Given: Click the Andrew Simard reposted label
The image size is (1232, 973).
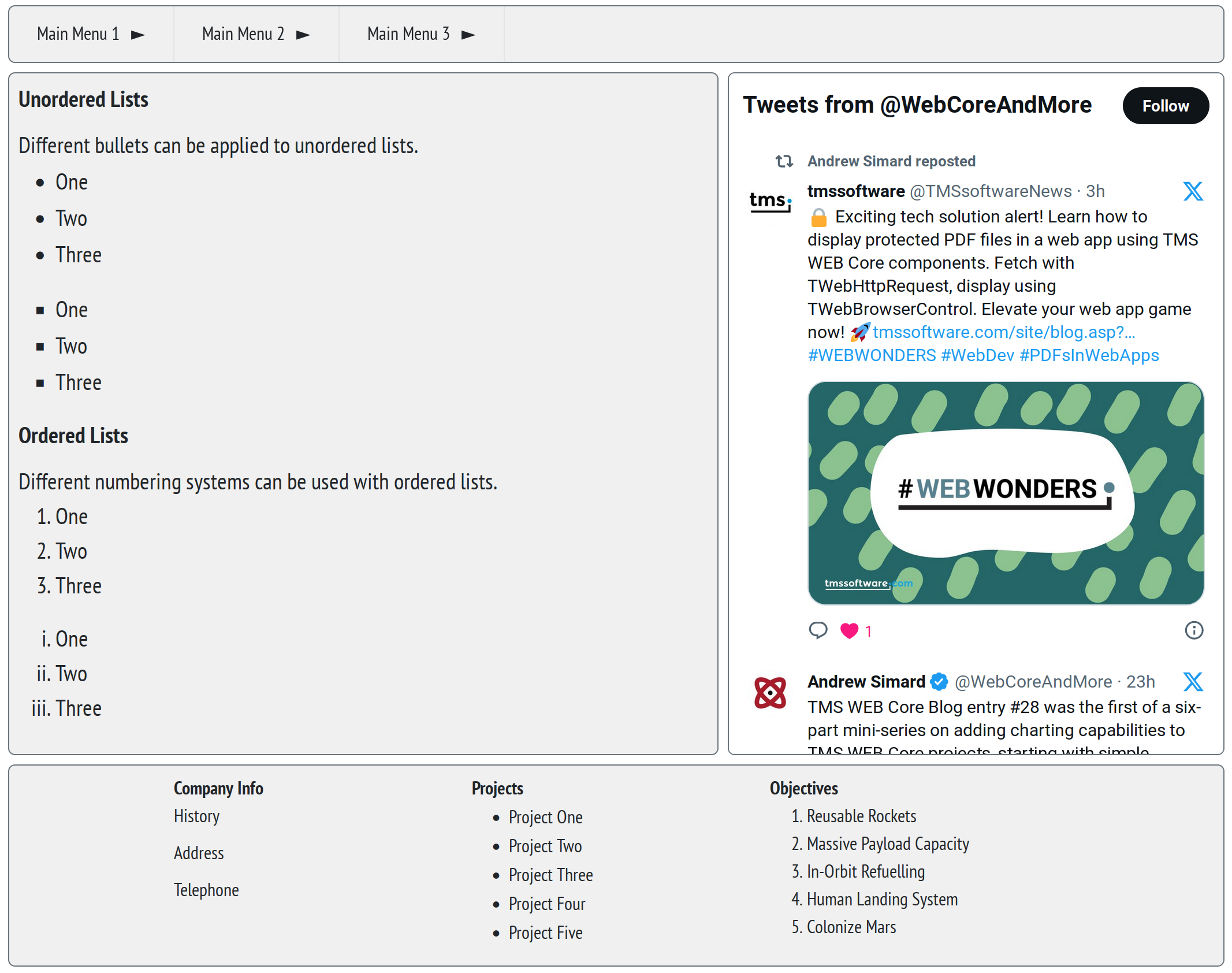Looking at the screenshot, I should click(x=891, y=161).
